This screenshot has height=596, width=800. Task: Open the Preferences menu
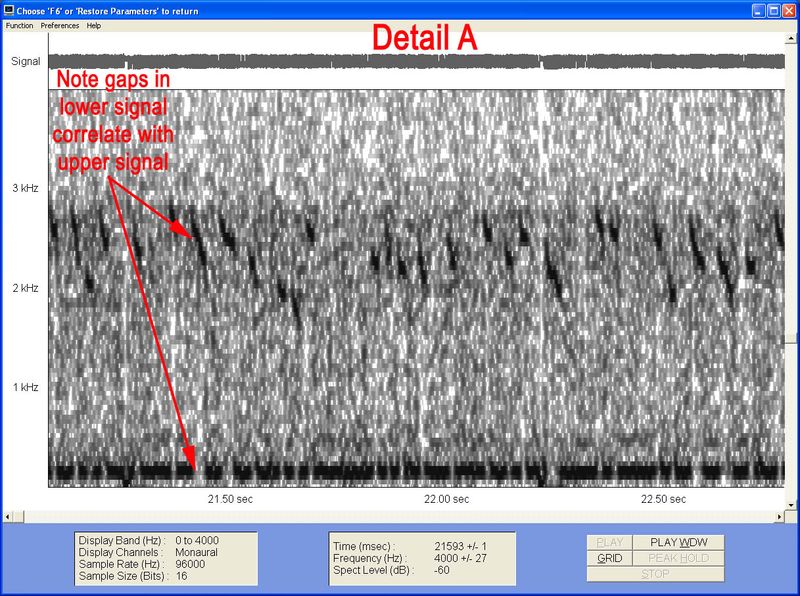tap(60, 26)
